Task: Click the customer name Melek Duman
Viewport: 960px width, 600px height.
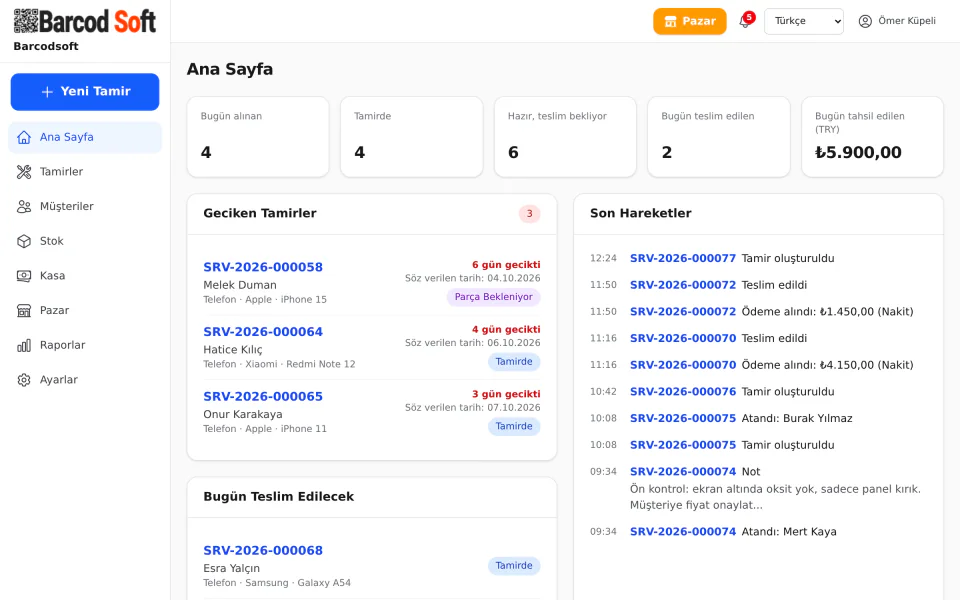Action: pos(240,285)
